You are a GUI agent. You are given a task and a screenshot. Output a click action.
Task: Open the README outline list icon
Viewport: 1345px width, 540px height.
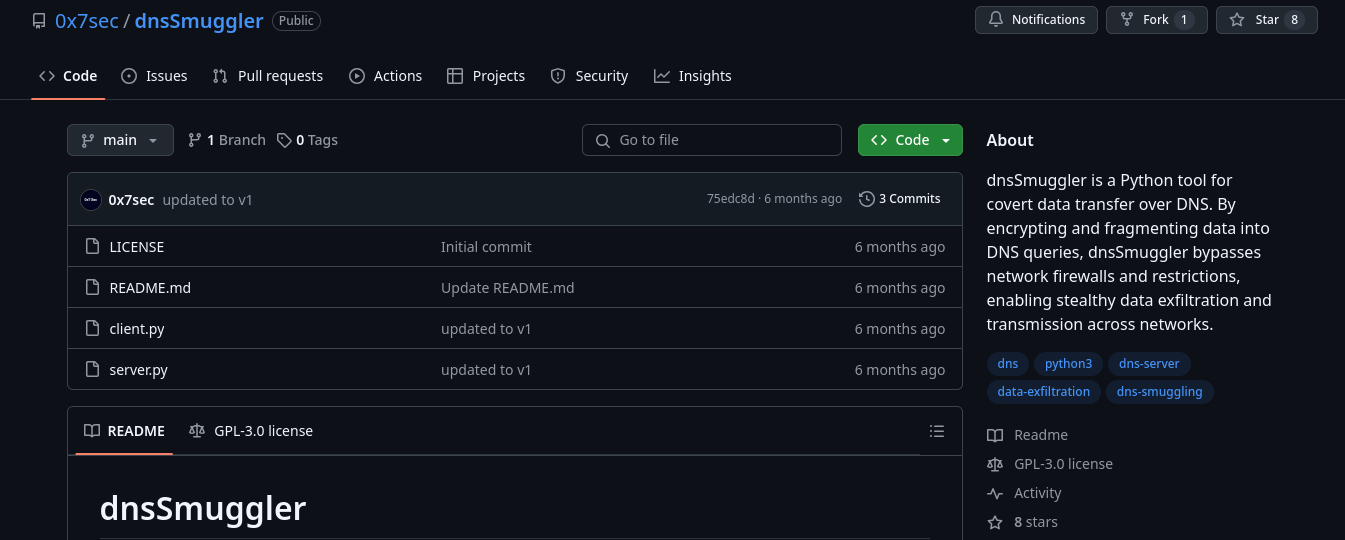[937, 431]
